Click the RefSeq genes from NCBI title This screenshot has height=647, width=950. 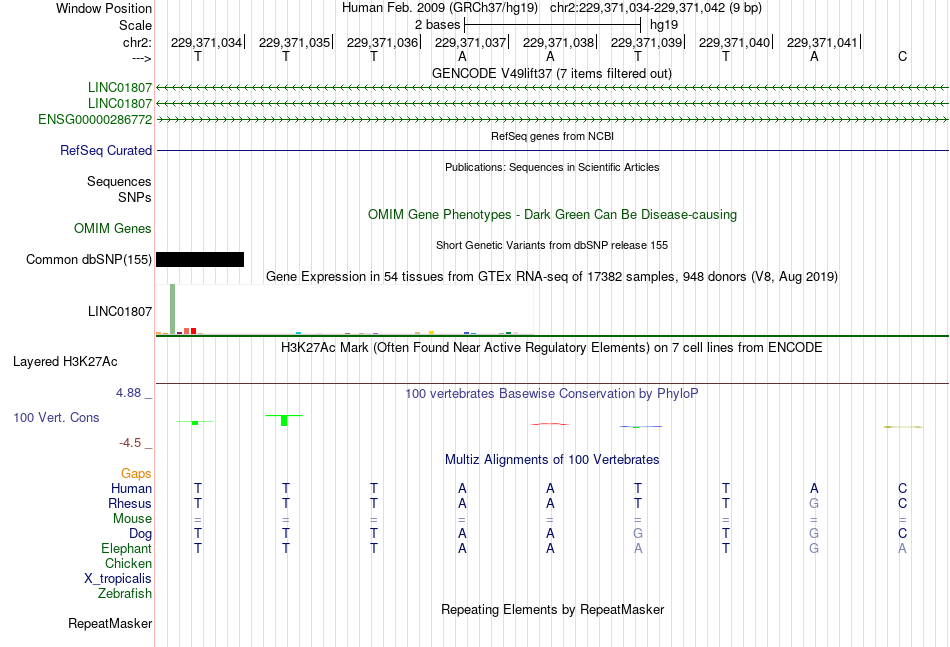[552, 136]
